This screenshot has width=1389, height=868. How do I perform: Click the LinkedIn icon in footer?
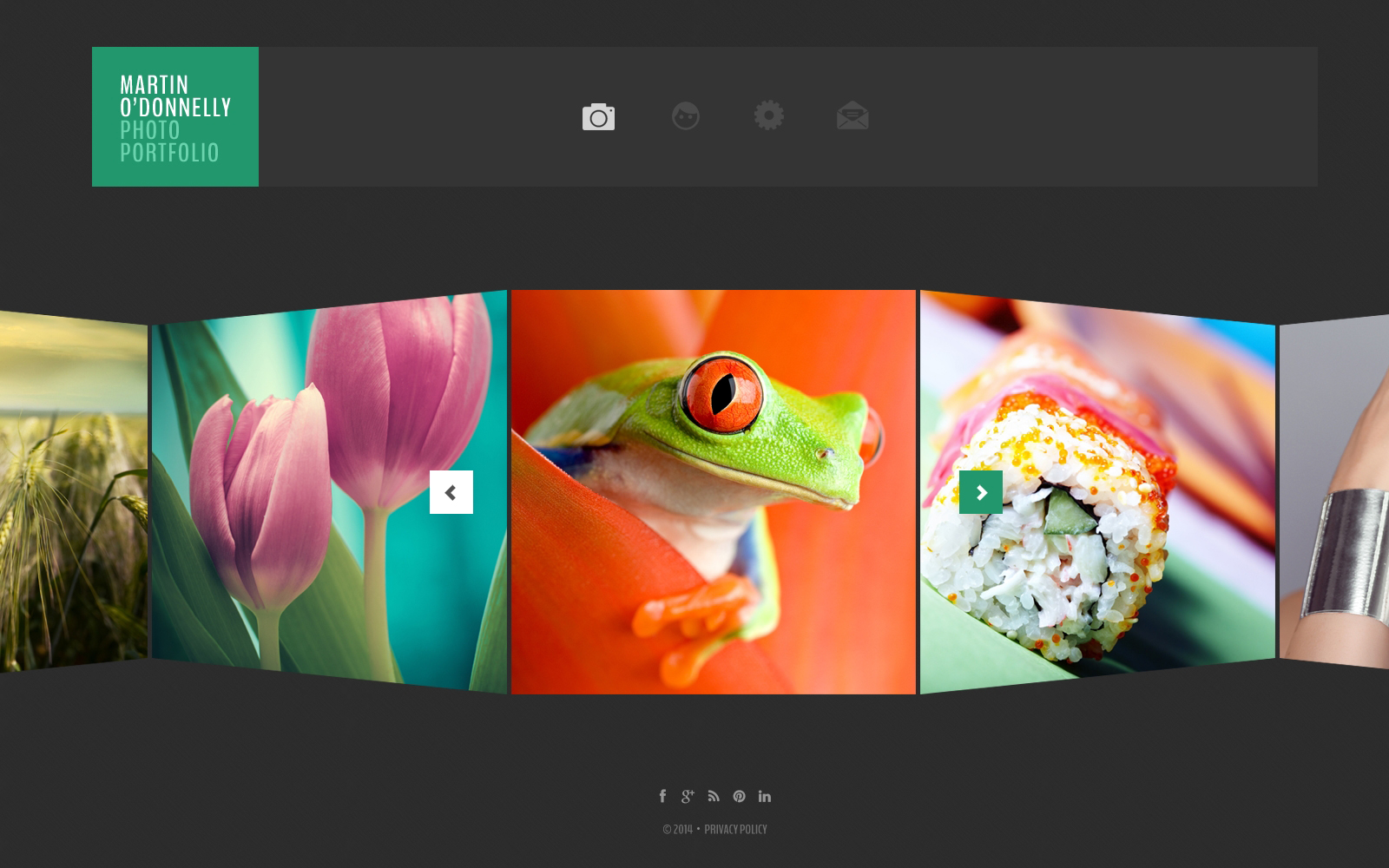pos(764,796)
